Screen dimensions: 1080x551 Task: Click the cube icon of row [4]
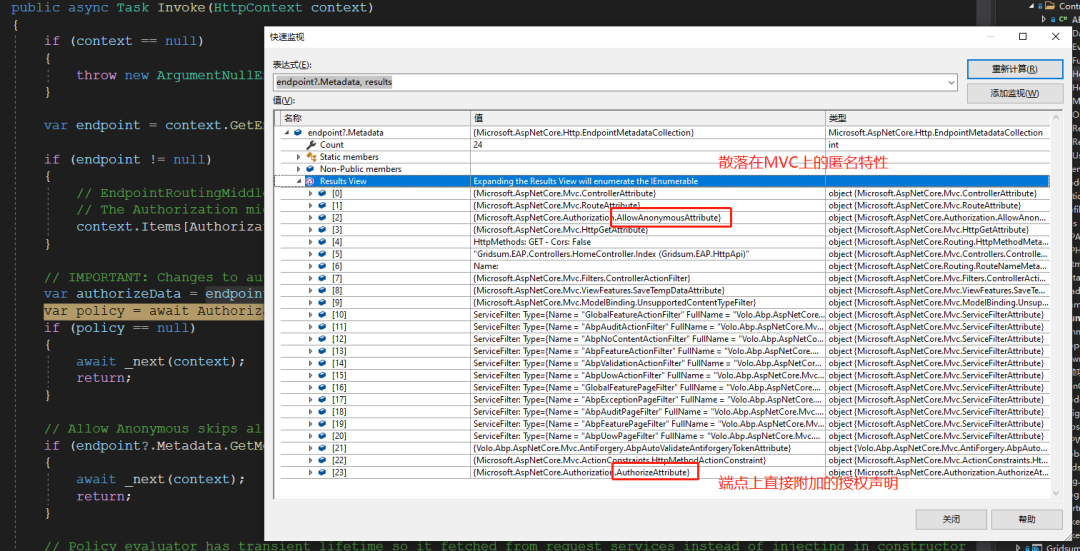tap(322, 242)
